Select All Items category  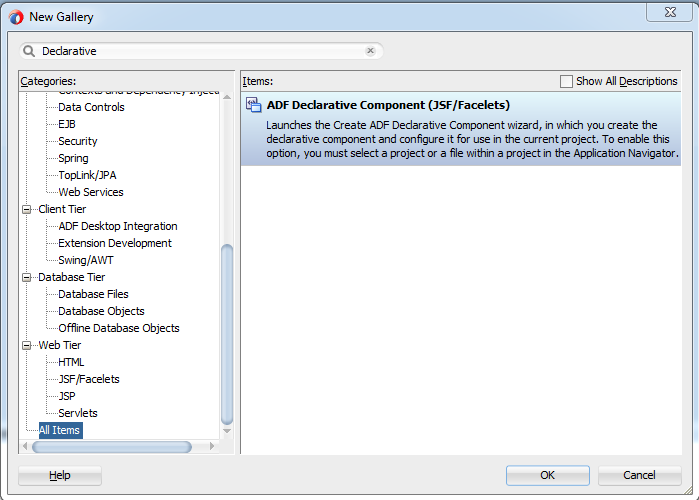click(61, 430)
